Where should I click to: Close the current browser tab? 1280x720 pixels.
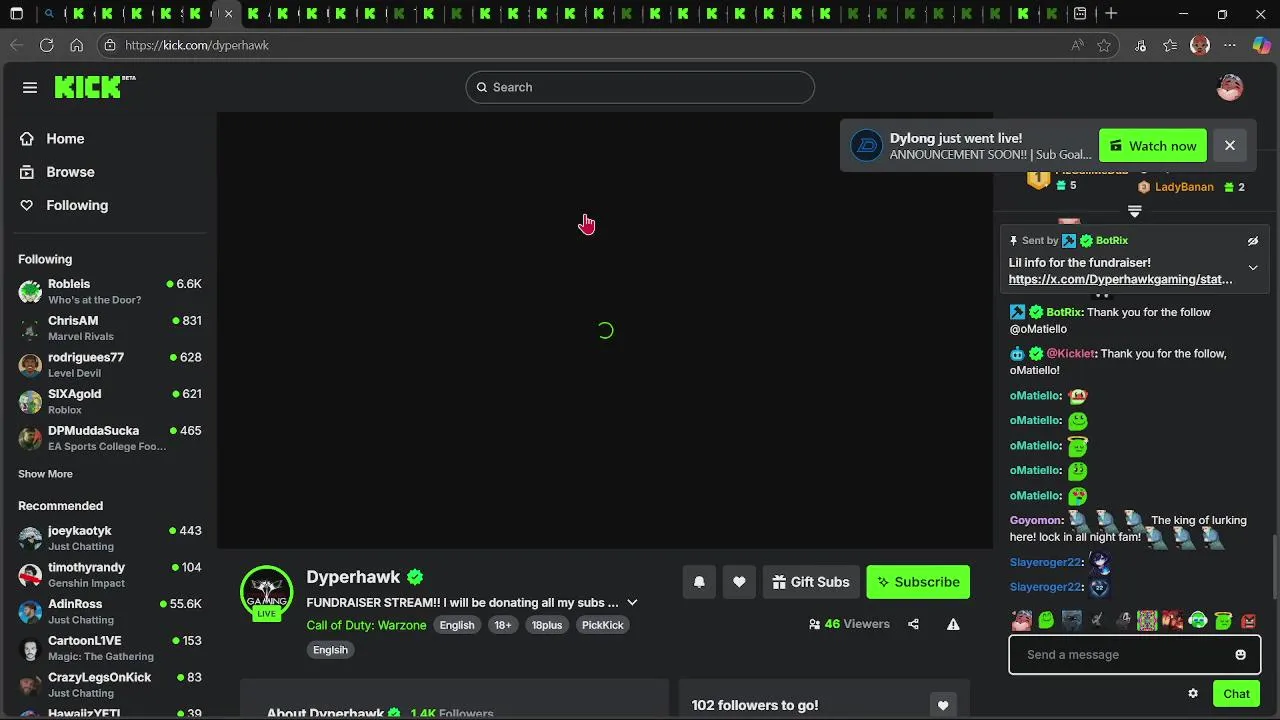point(228,14)
